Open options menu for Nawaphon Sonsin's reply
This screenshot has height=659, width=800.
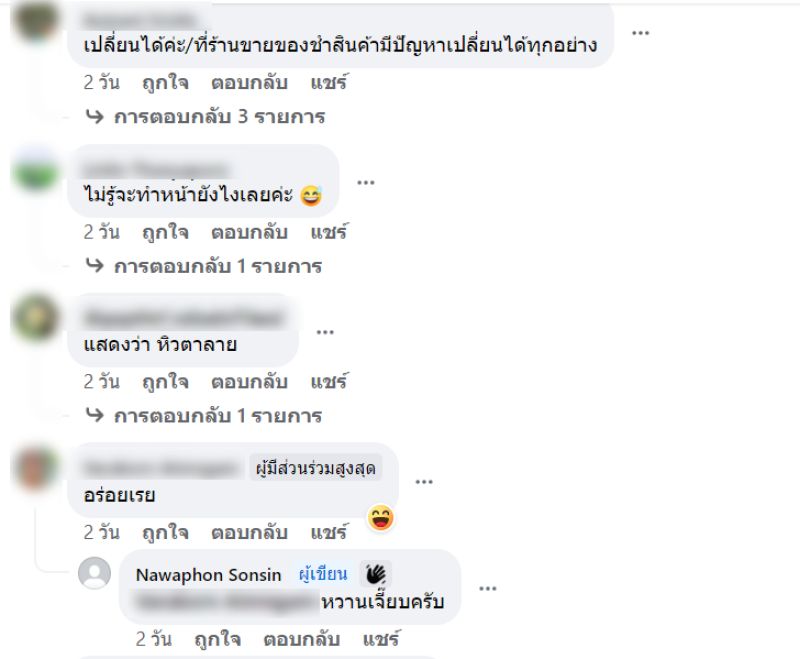(488, 589)
